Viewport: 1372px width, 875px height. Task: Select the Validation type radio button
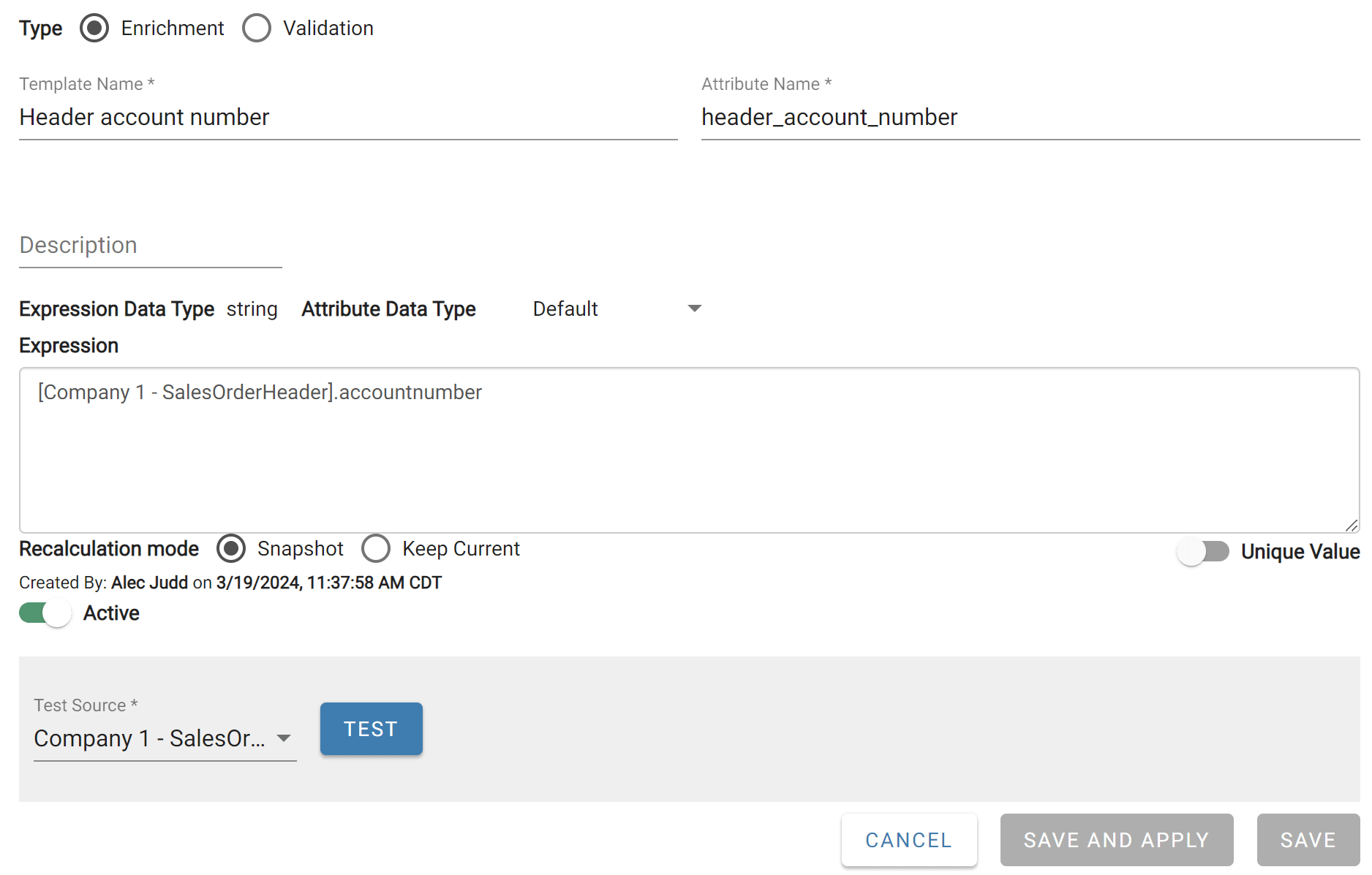(257, 29)
